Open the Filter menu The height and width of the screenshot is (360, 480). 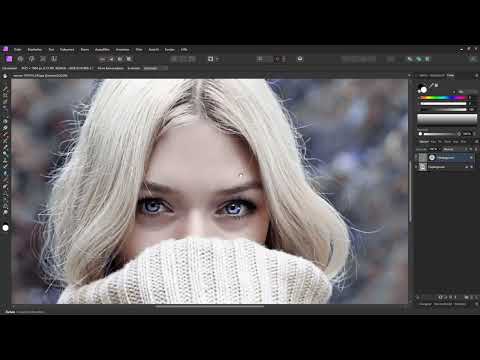click(139, 50)
